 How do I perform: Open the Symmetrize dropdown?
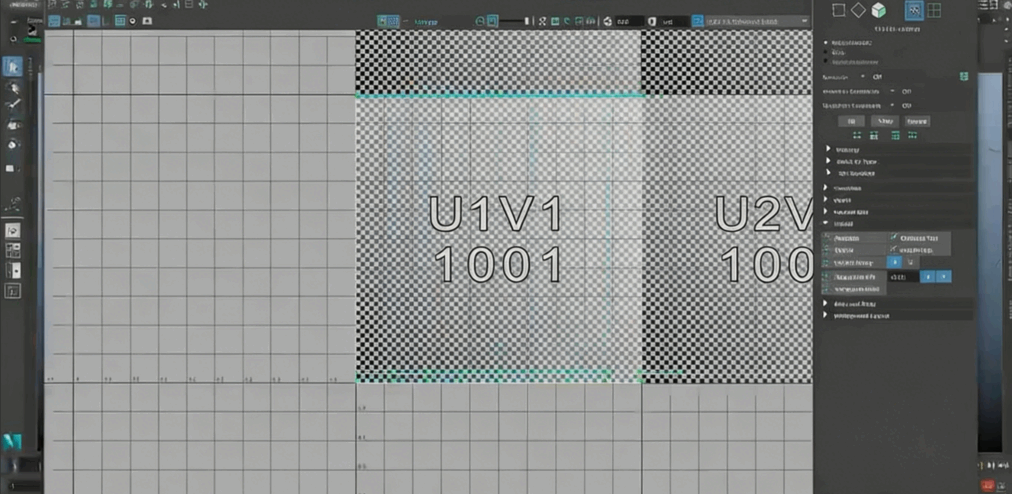click(864, 76)
